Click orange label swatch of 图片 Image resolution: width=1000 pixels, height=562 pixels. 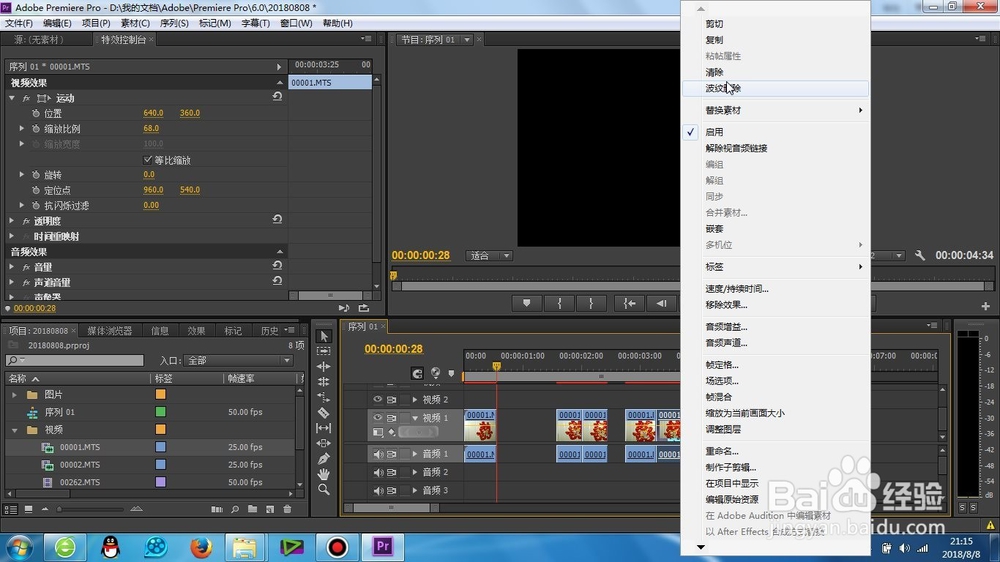[161, 395]
